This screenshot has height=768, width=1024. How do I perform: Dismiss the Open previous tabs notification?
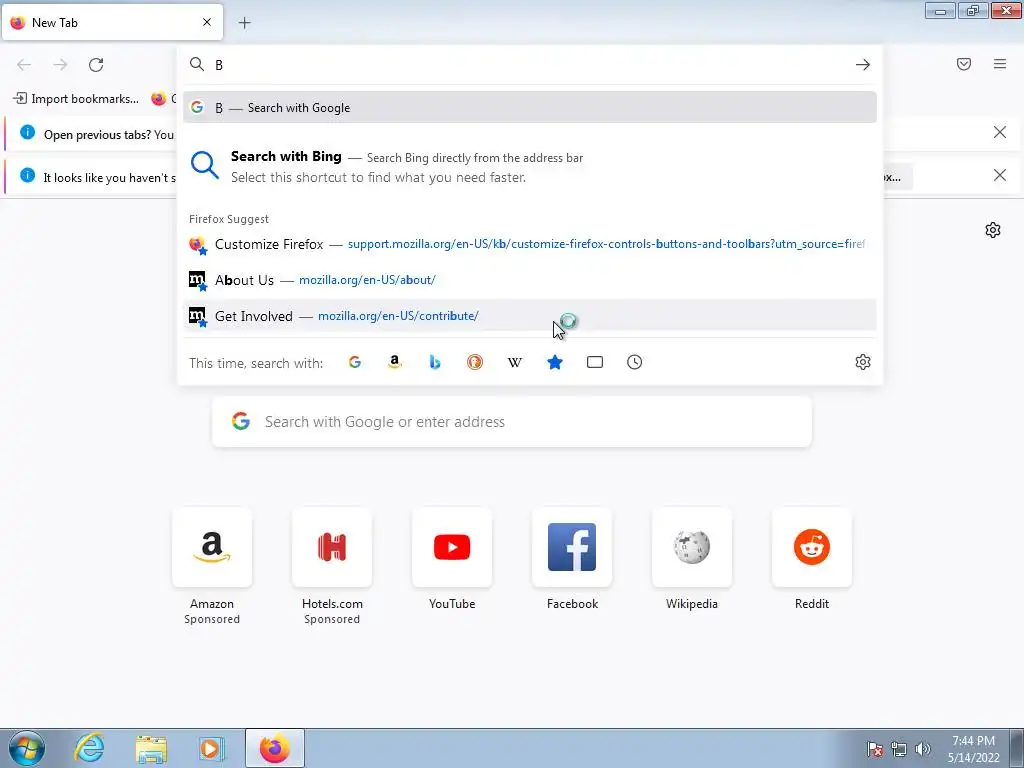click(x=1000, y=133)
